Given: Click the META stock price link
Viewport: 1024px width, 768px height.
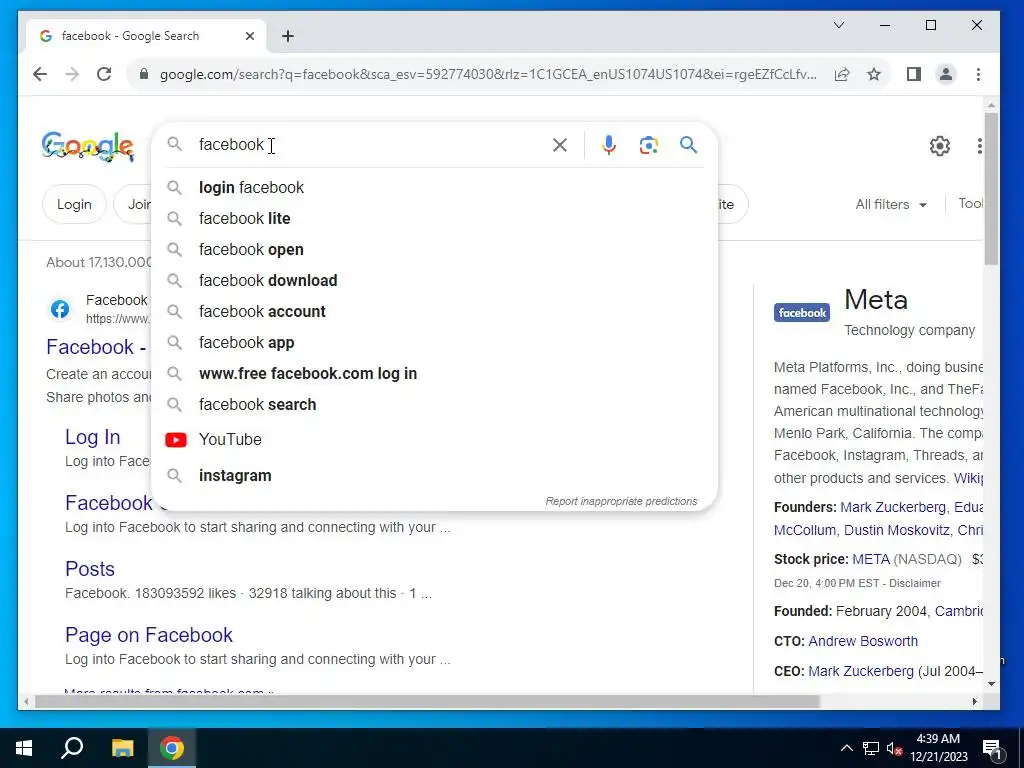Looking at the screenshot, I should point(871,560).
